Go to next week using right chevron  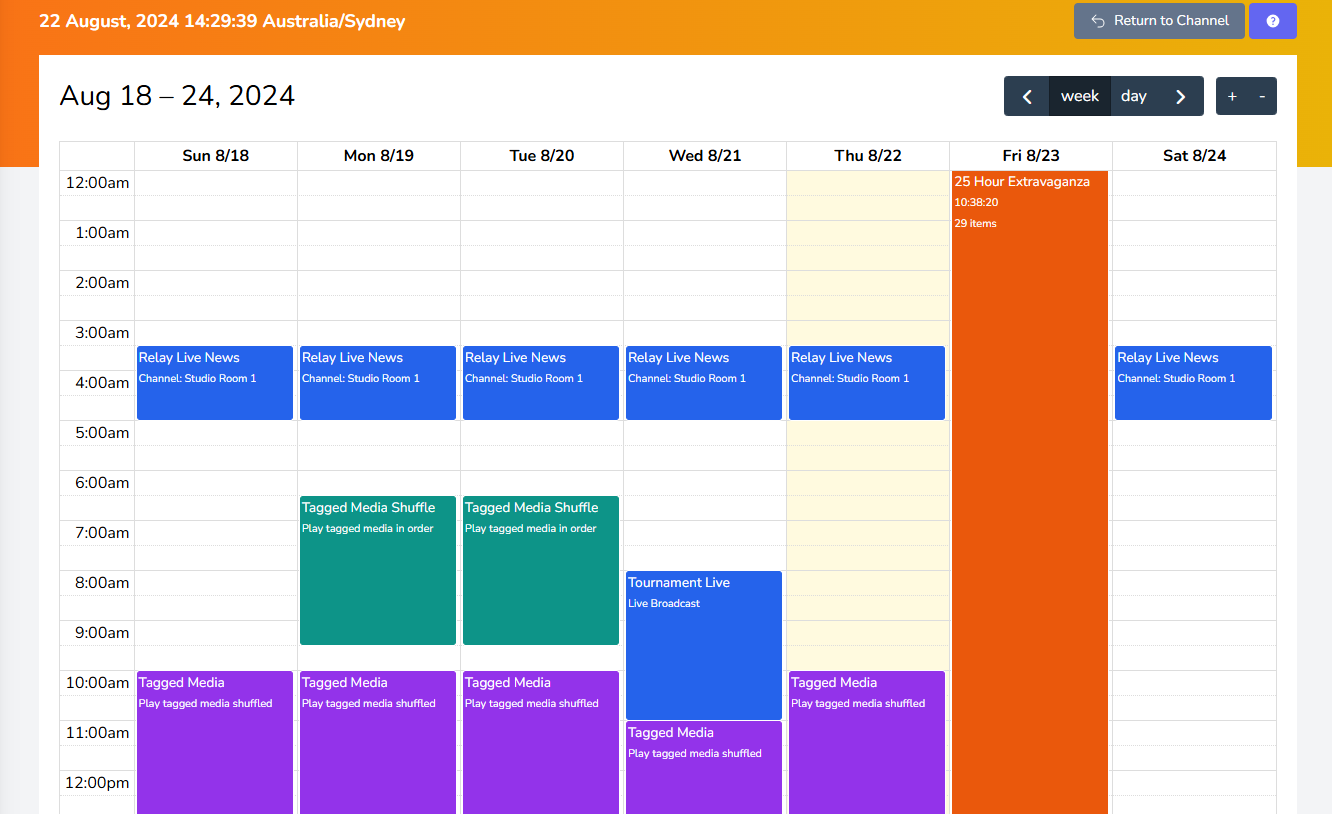point(1180,96)
